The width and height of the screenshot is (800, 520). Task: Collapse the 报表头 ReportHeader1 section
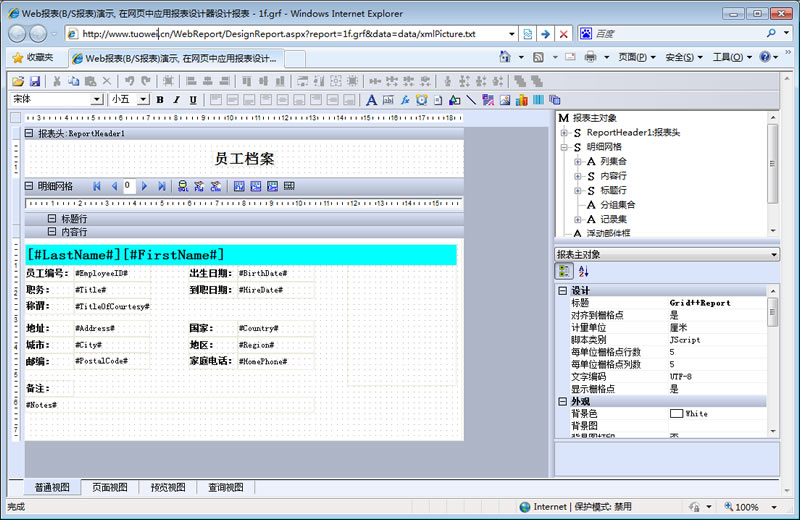(x=29, y=133)
